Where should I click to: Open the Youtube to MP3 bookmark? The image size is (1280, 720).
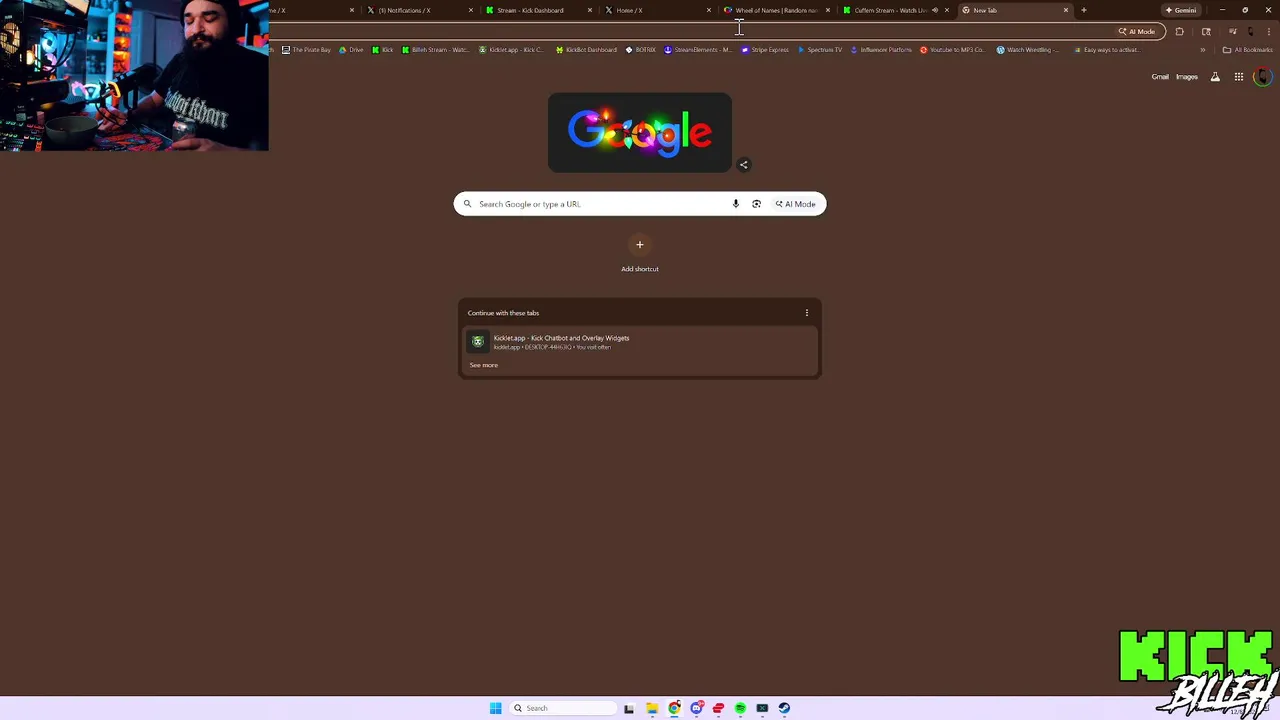[952, 50]
